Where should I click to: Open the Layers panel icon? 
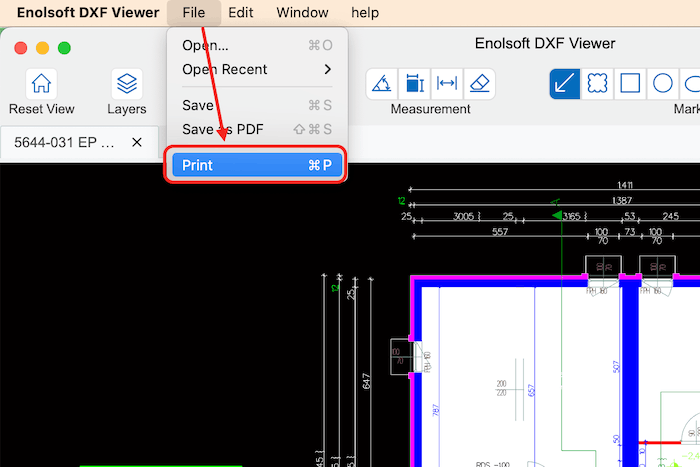127,83
